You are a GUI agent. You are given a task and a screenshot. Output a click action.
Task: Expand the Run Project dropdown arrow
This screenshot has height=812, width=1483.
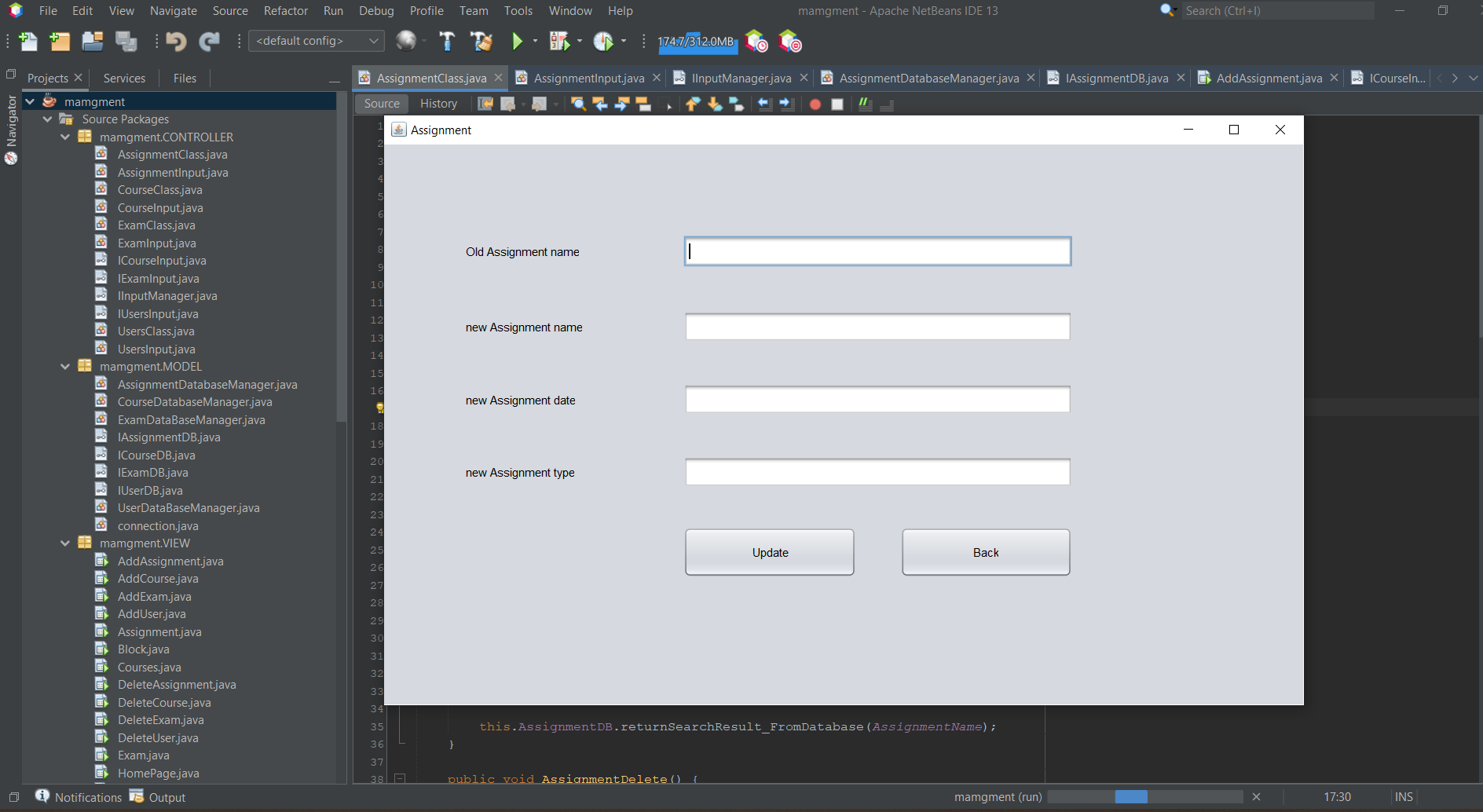(x=535, y=41)
